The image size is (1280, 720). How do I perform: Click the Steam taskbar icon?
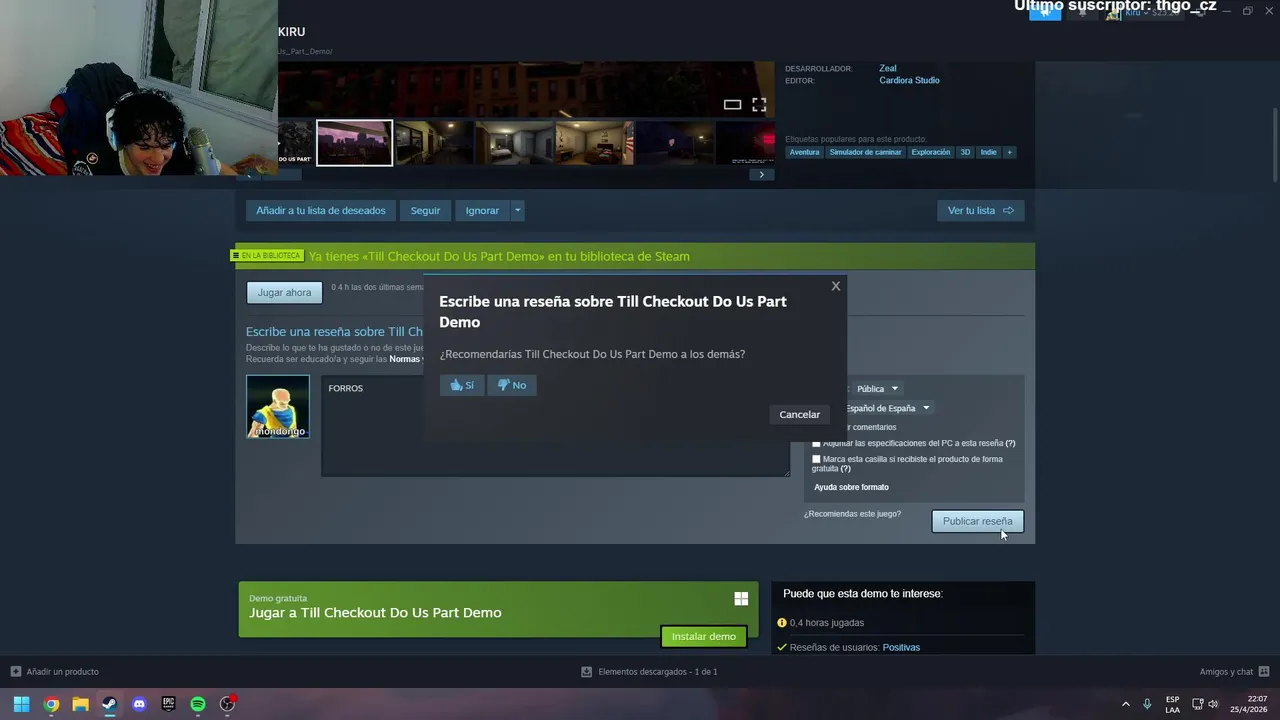109,704
